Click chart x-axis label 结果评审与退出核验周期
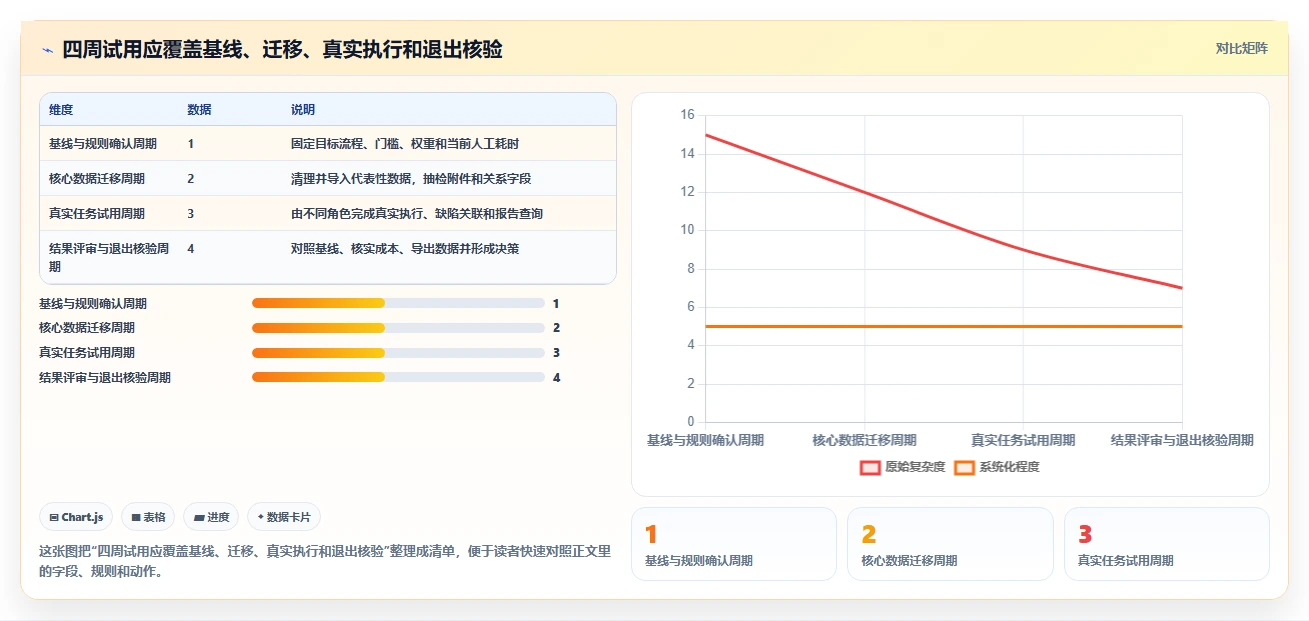 [x=1182, y=440]
